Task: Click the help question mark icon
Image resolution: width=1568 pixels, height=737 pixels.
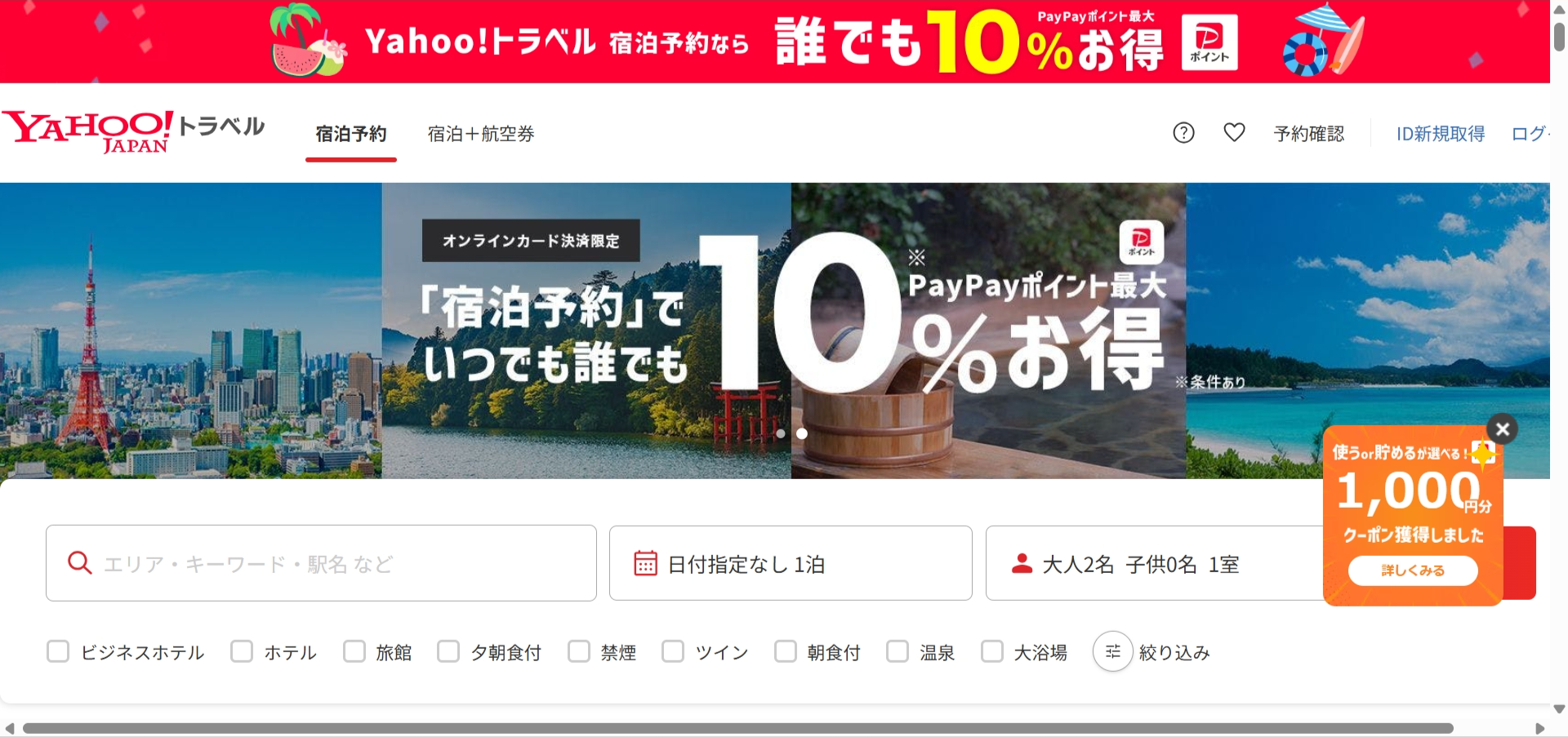Action: (x=1183, y=133)
